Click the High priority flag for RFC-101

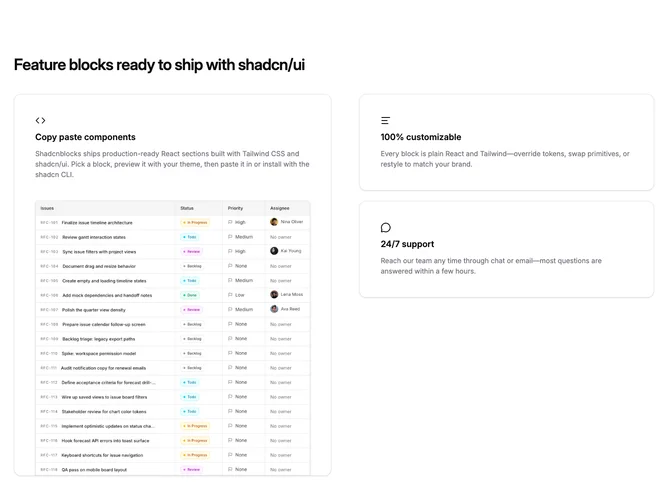[x=230, y=222]
